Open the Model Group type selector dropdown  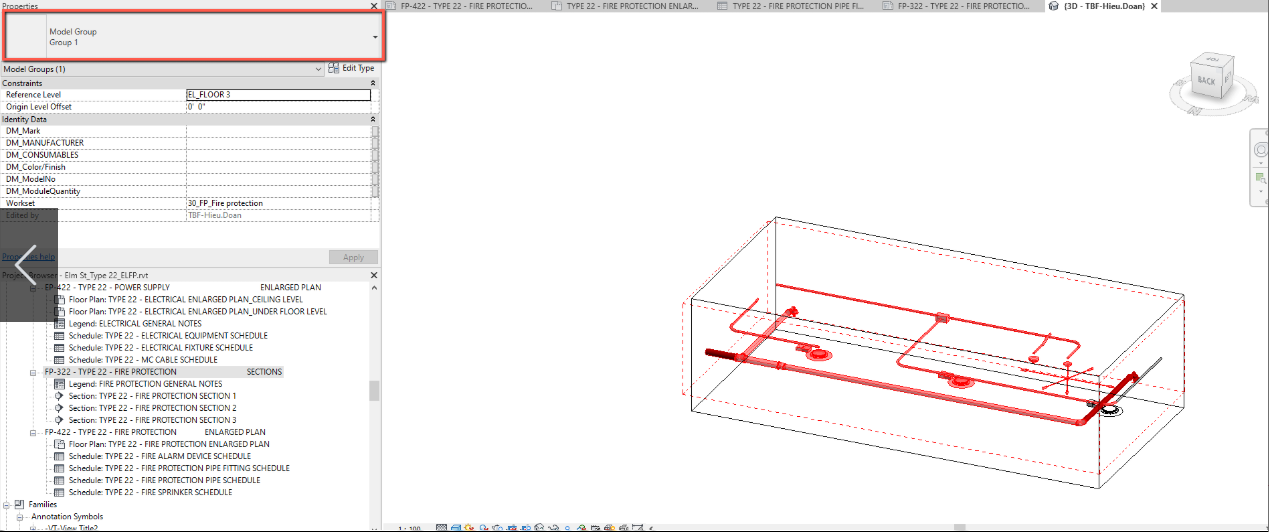pyautogui.click(x=375, y=37)
